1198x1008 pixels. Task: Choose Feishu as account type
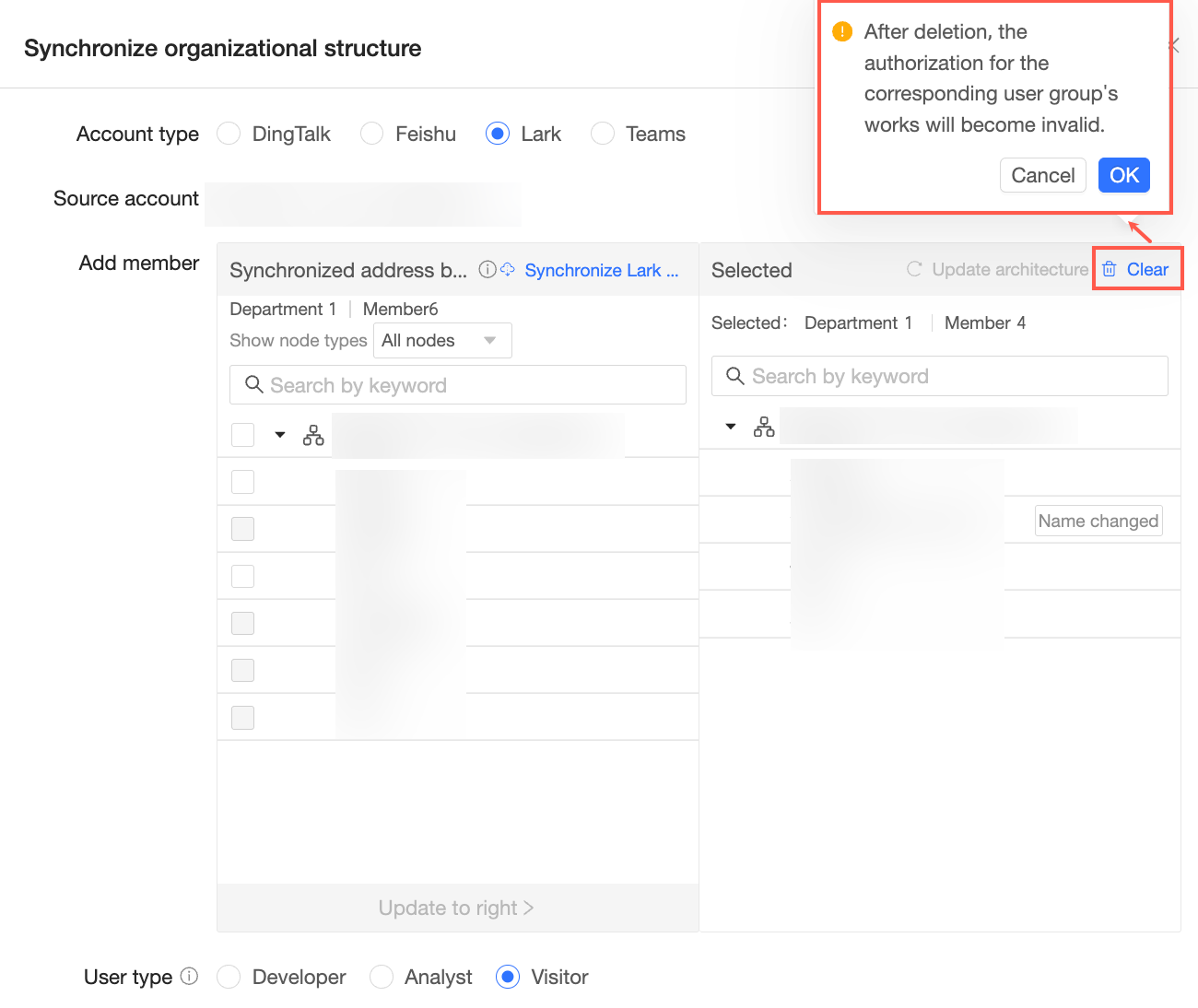tap(372, 134)
